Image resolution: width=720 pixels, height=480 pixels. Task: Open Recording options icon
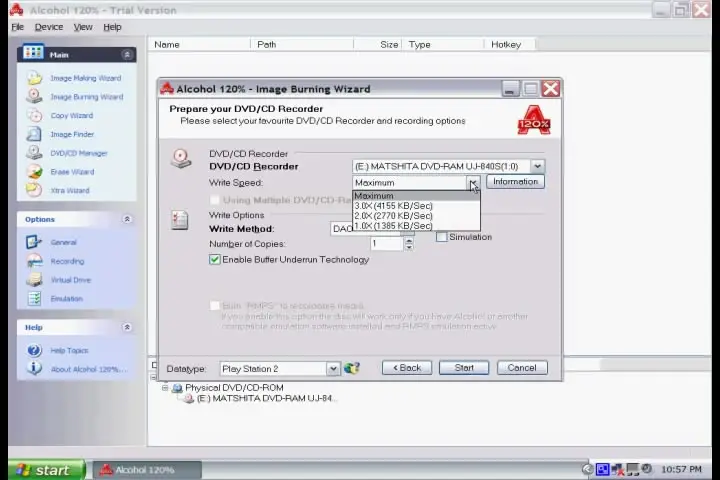click(x=34, y=260)
